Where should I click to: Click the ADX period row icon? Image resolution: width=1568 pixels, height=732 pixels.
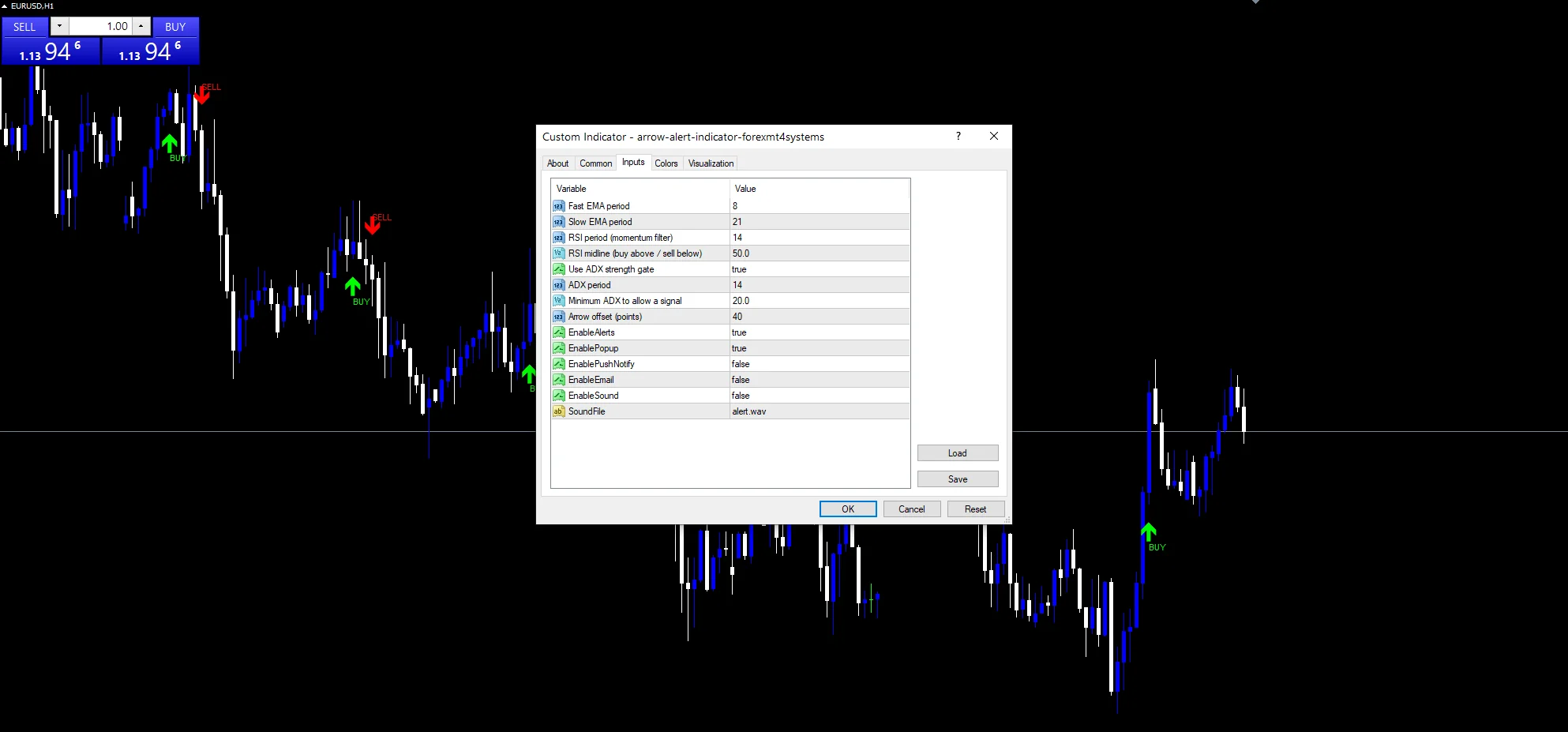point(559,285)
